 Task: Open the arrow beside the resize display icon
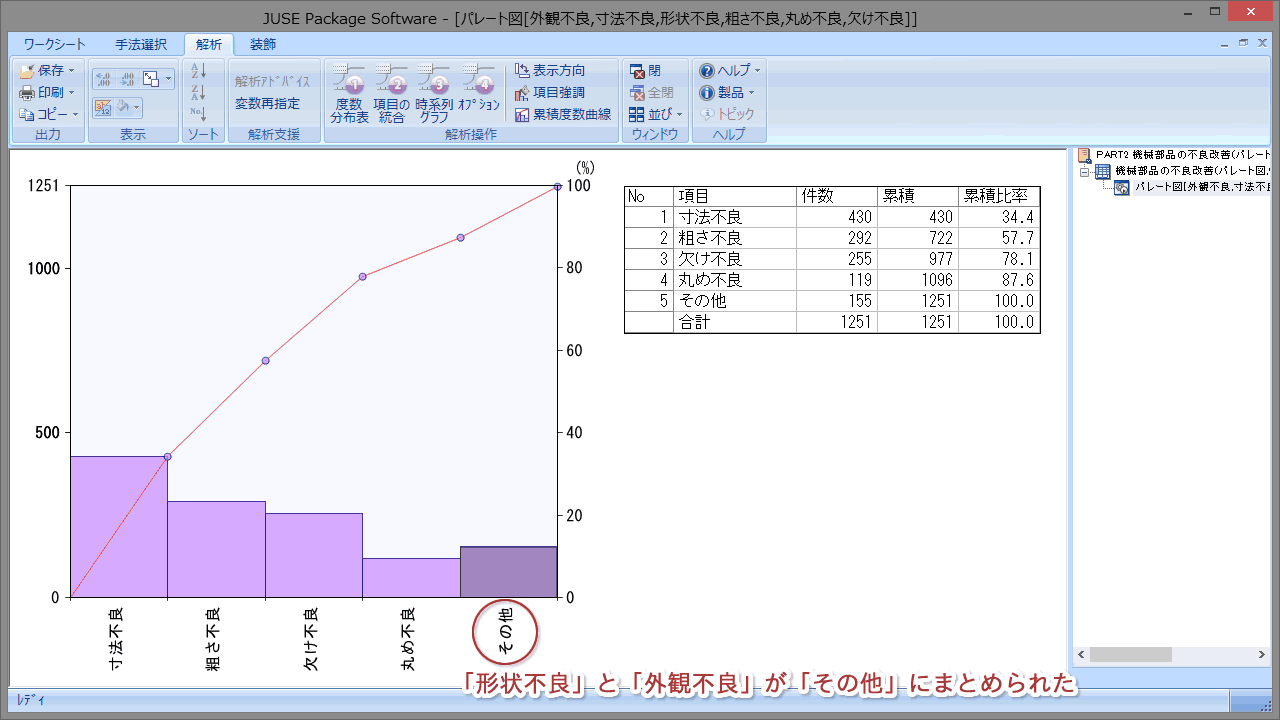click(168, 78)
